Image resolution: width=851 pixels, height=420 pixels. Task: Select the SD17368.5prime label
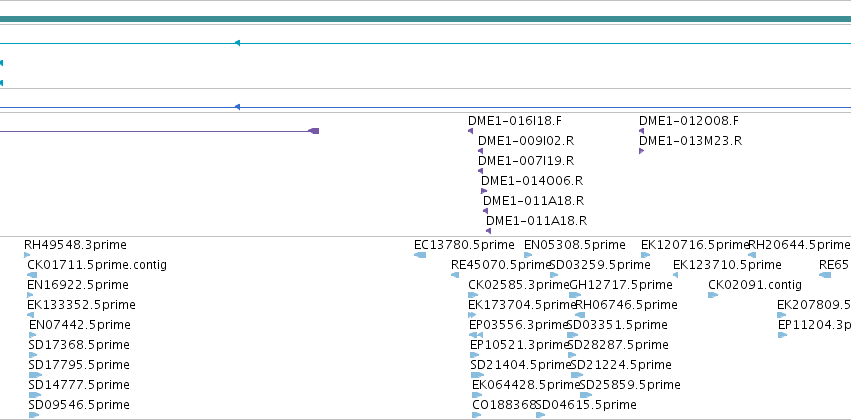[x=79, y=345]
